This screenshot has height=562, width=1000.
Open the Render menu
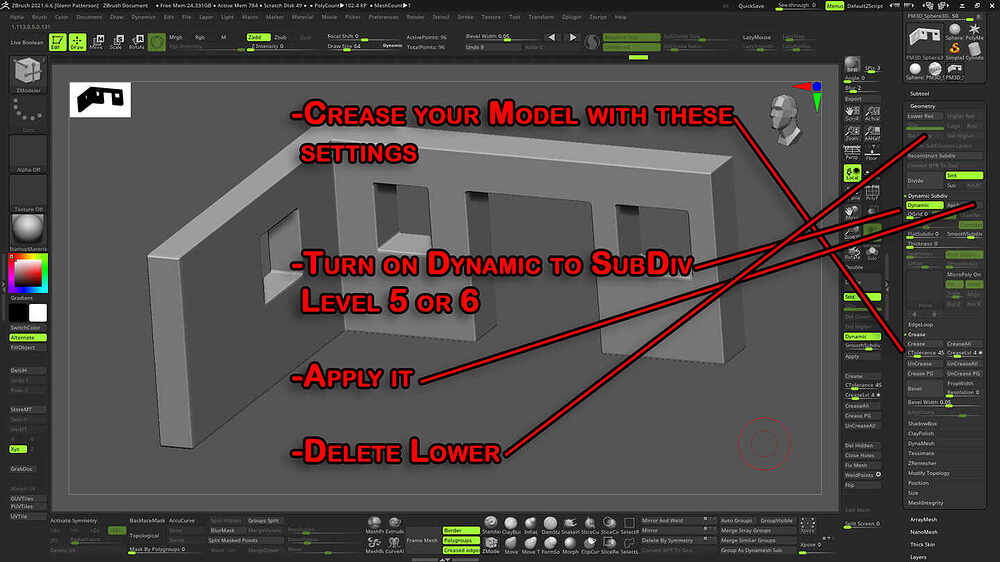click(415, 17)
